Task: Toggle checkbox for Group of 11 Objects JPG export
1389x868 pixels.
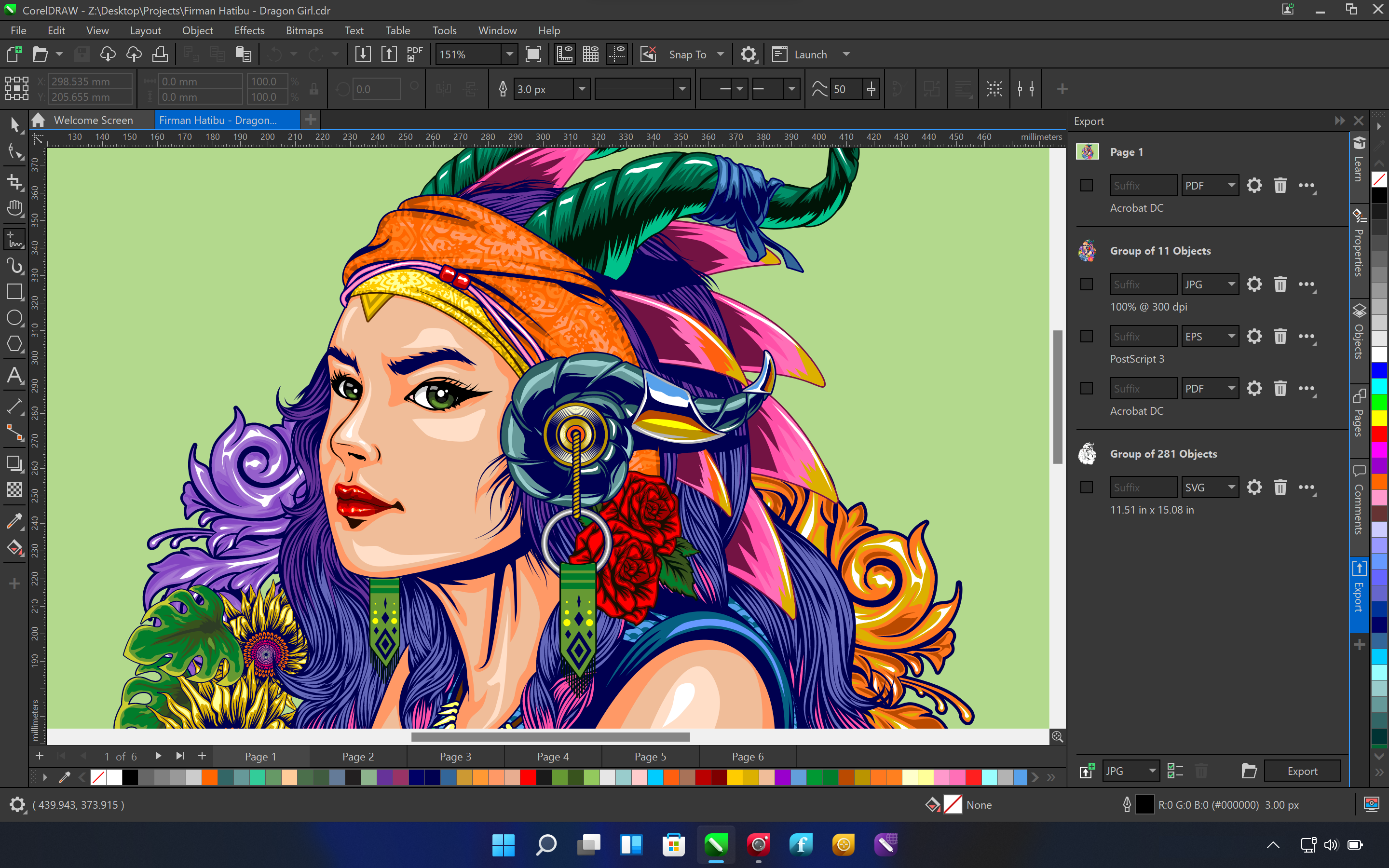Action: point(1086,284)
